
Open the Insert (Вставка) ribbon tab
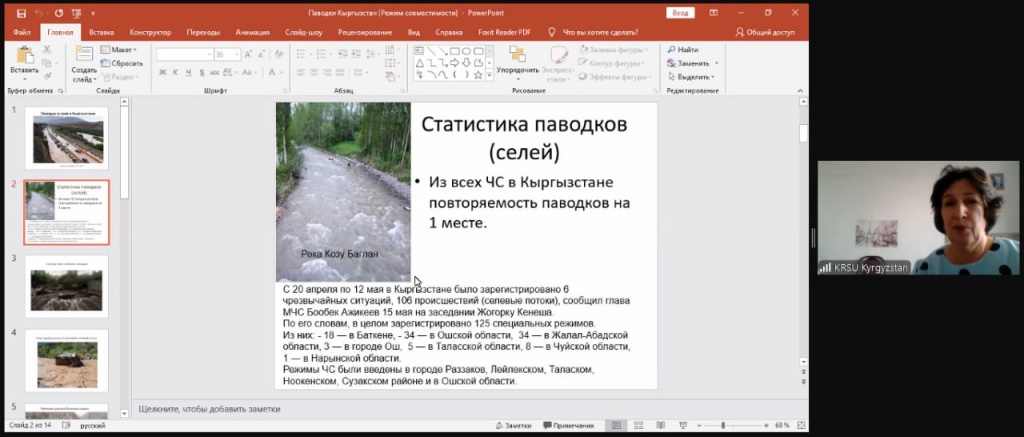pyautogui.click(x=101, y=32)
